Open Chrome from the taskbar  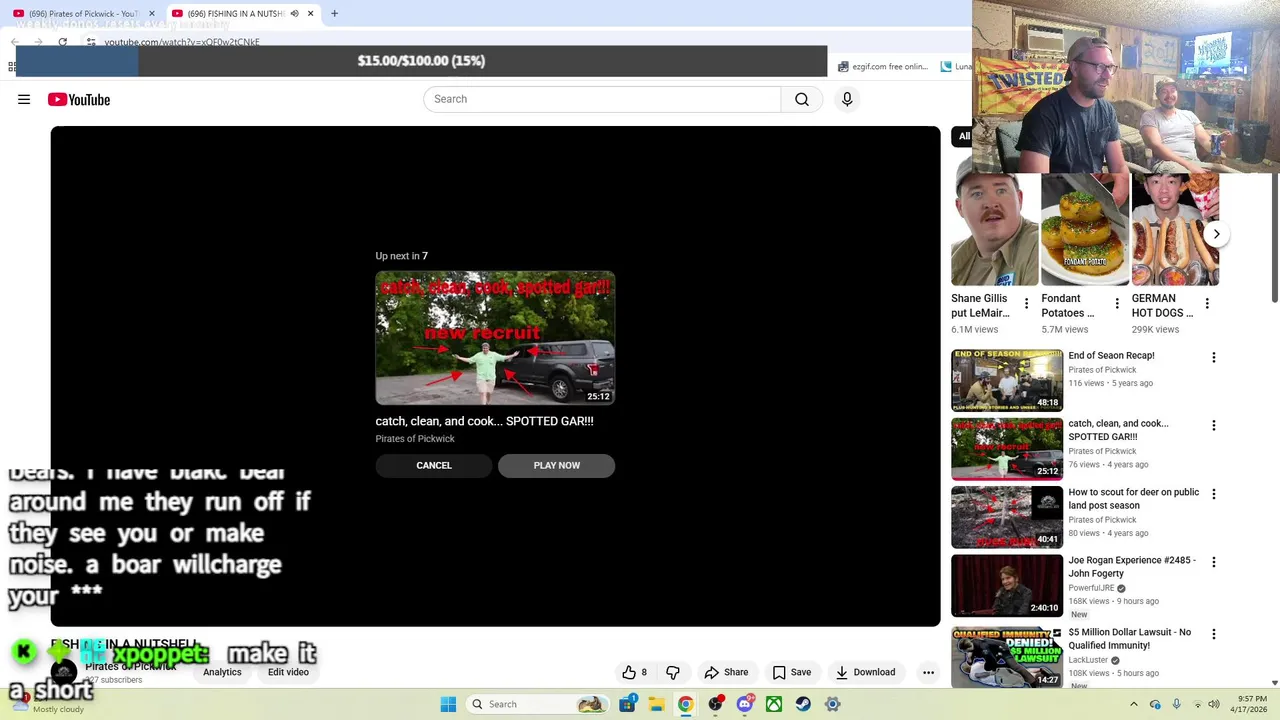tap(685, 704)
